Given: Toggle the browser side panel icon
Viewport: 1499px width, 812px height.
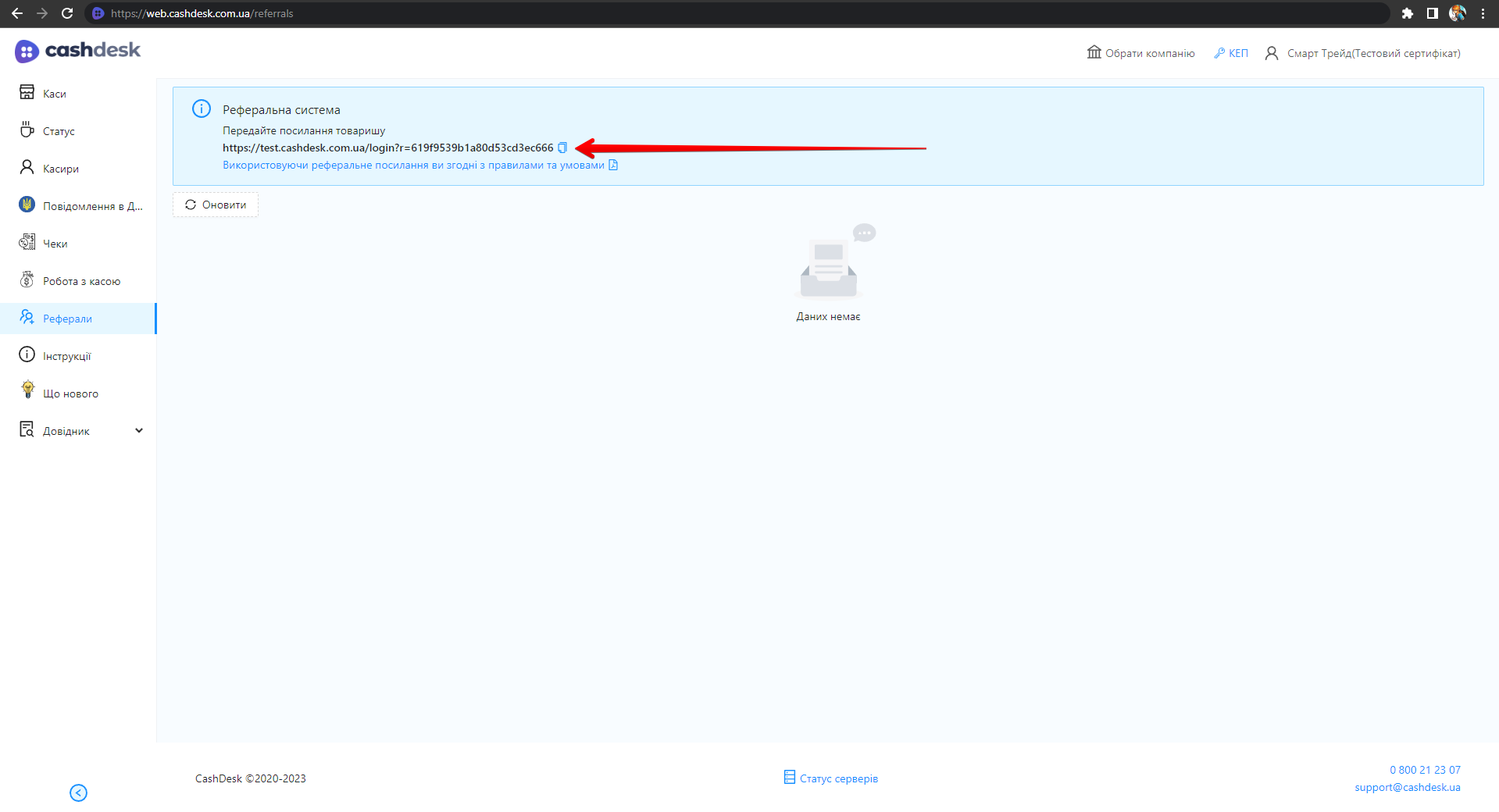Looking at the screenshot, I should pos(1432,13).
